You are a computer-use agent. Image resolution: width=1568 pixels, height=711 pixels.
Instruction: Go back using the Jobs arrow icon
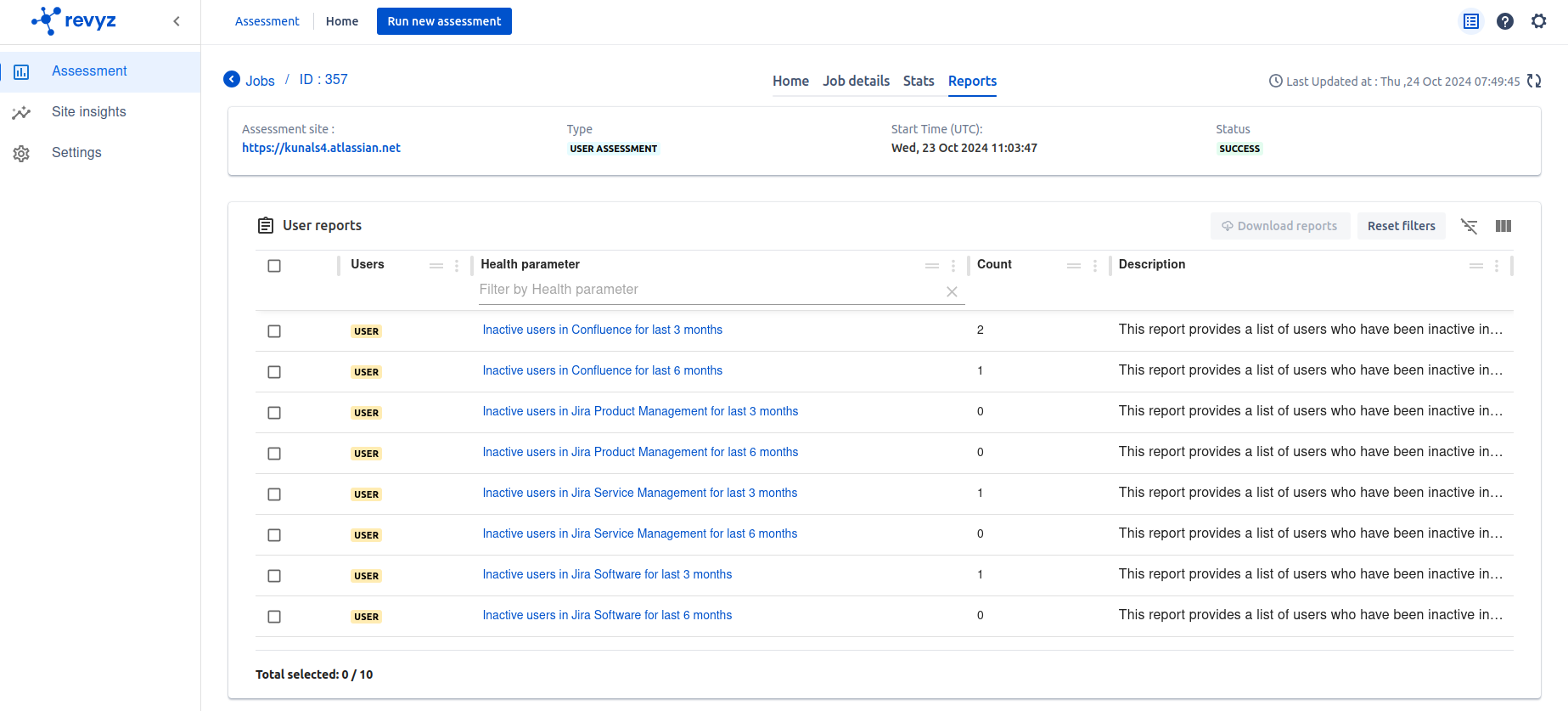coord(232,79)
